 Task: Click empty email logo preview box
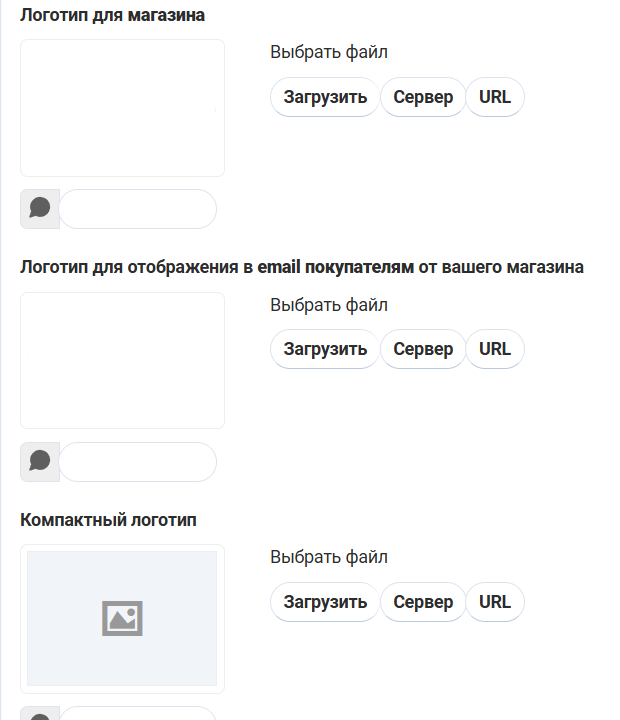click(x=122, y=360)
